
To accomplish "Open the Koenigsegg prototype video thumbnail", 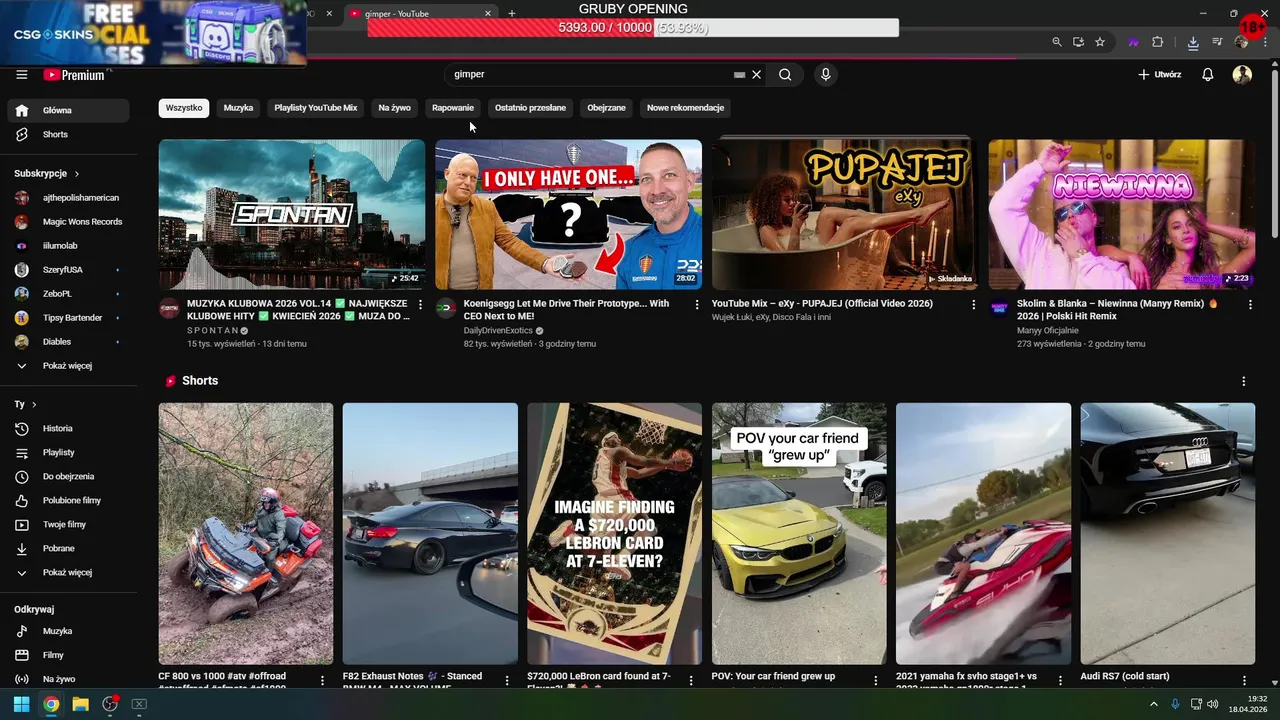I will coord(568,214).
